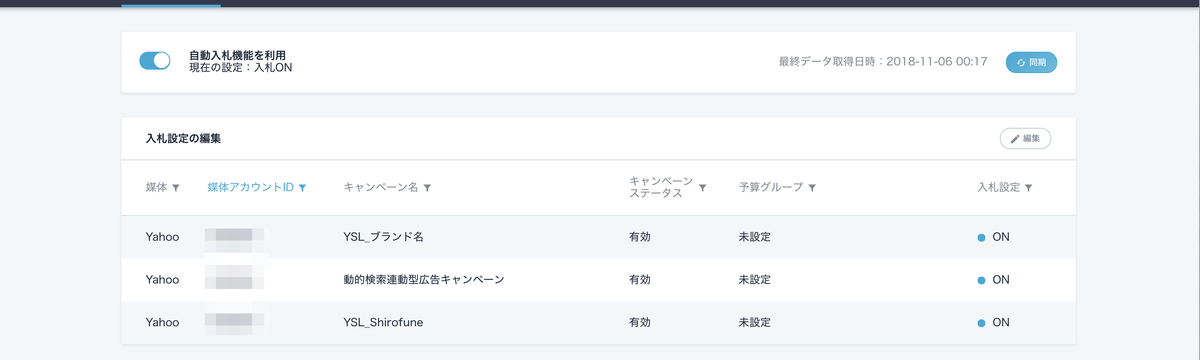Open filter icon next to 媒体アカウントID
1200x360 pixels.
pyautogui.click(x=302, y=187)
